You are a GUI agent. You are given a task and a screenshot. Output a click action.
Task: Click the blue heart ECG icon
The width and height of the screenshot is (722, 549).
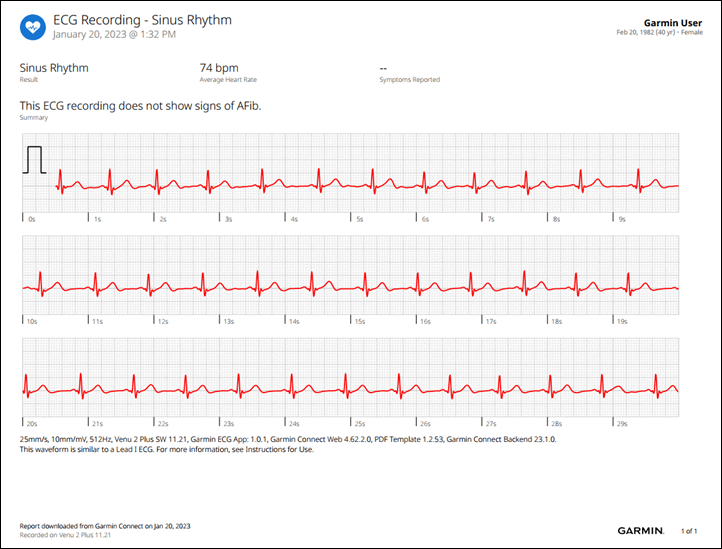coord(33,27)
